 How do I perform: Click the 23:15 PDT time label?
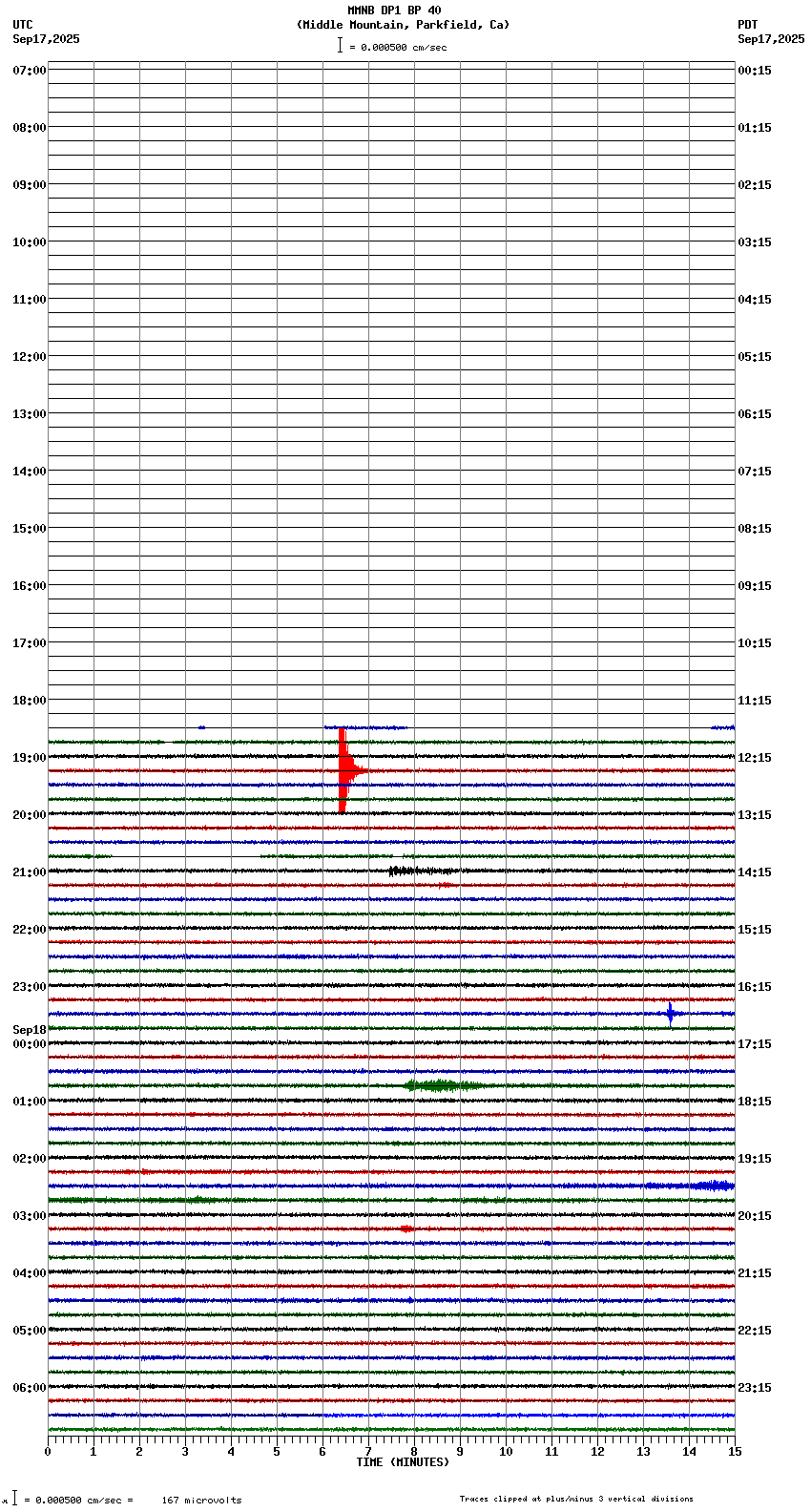tap(755, 1388)
